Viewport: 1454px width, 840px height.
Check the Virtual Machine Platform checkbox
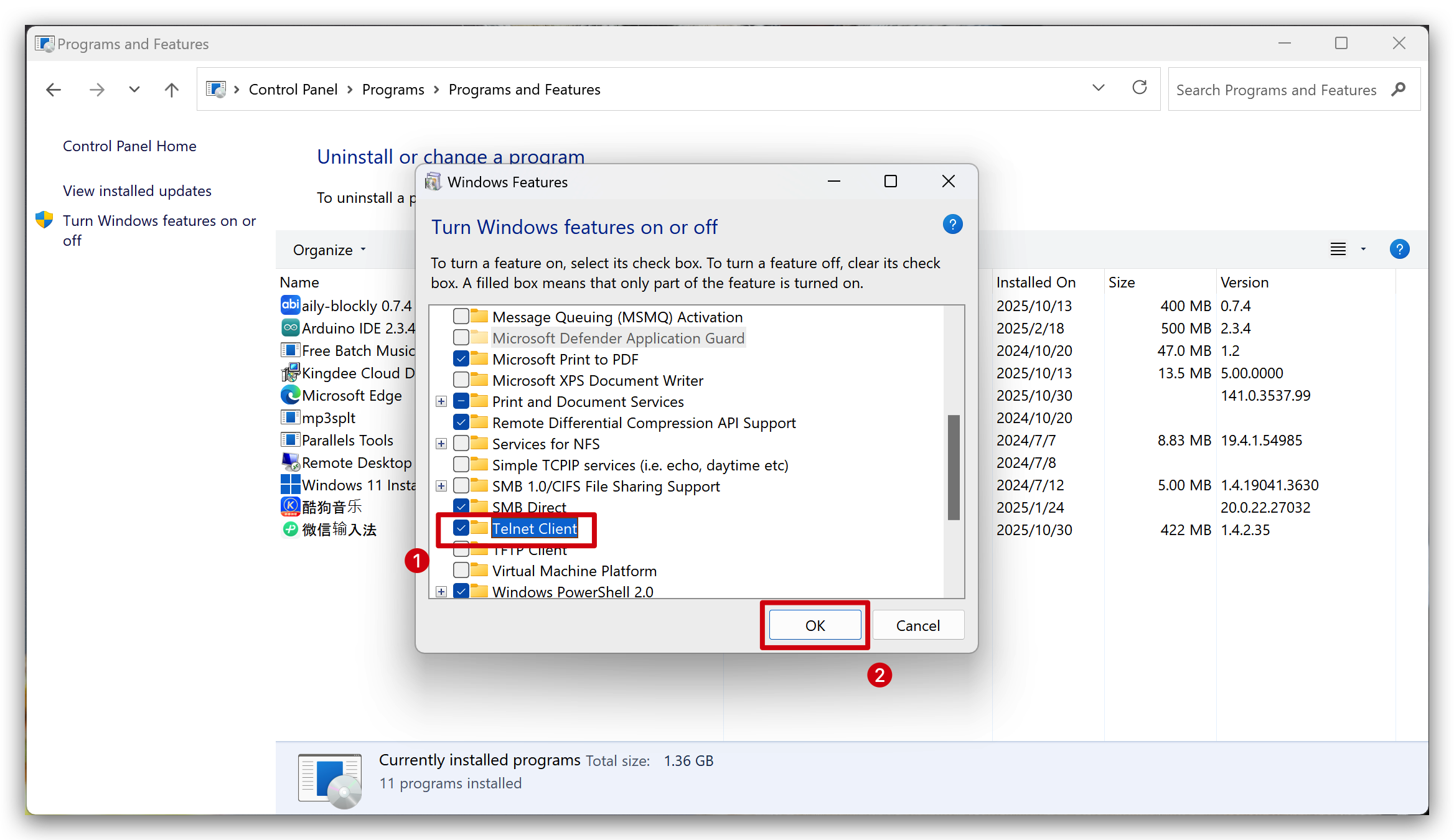coord(461,571)
